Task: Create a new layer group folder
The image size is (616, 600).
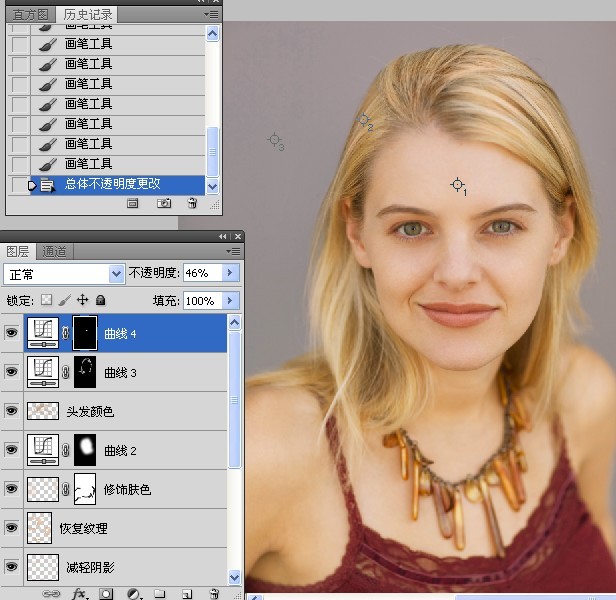Action: coord(159,593)
